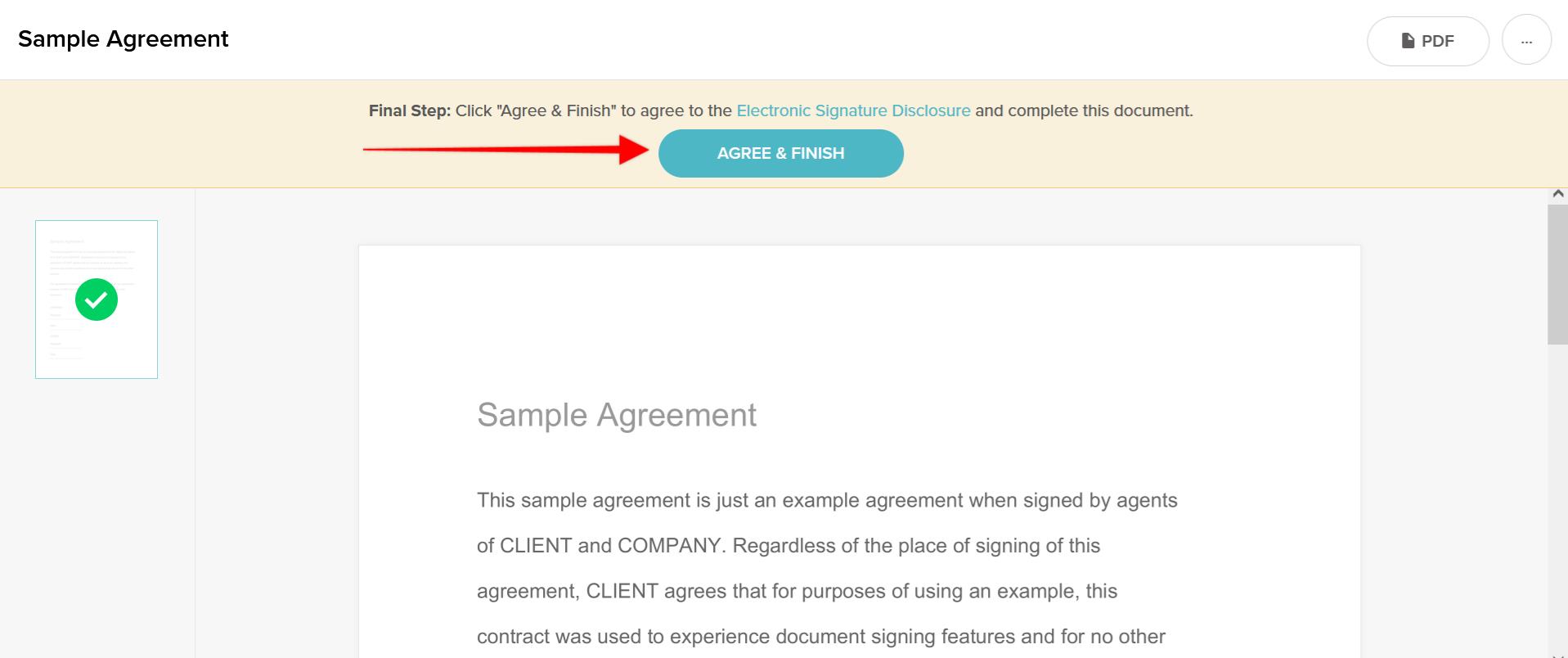
Task: Click the vertical scrollbar thumb
Action: [1557, 274]
